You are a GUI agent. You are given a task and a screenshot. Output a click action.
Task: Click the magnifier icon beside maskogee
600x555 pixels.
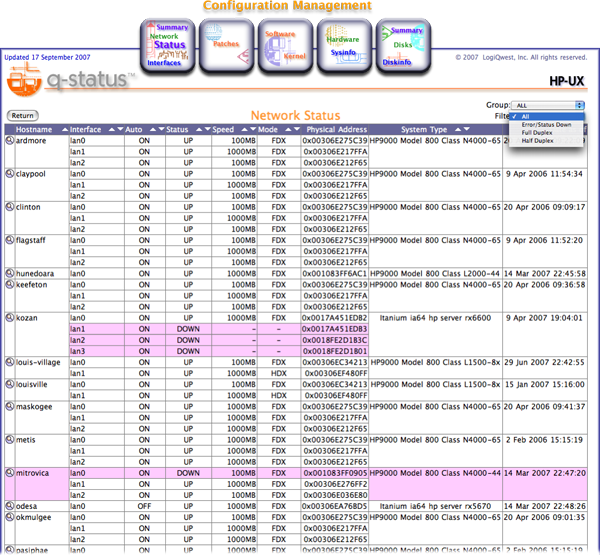coord(10,406)
